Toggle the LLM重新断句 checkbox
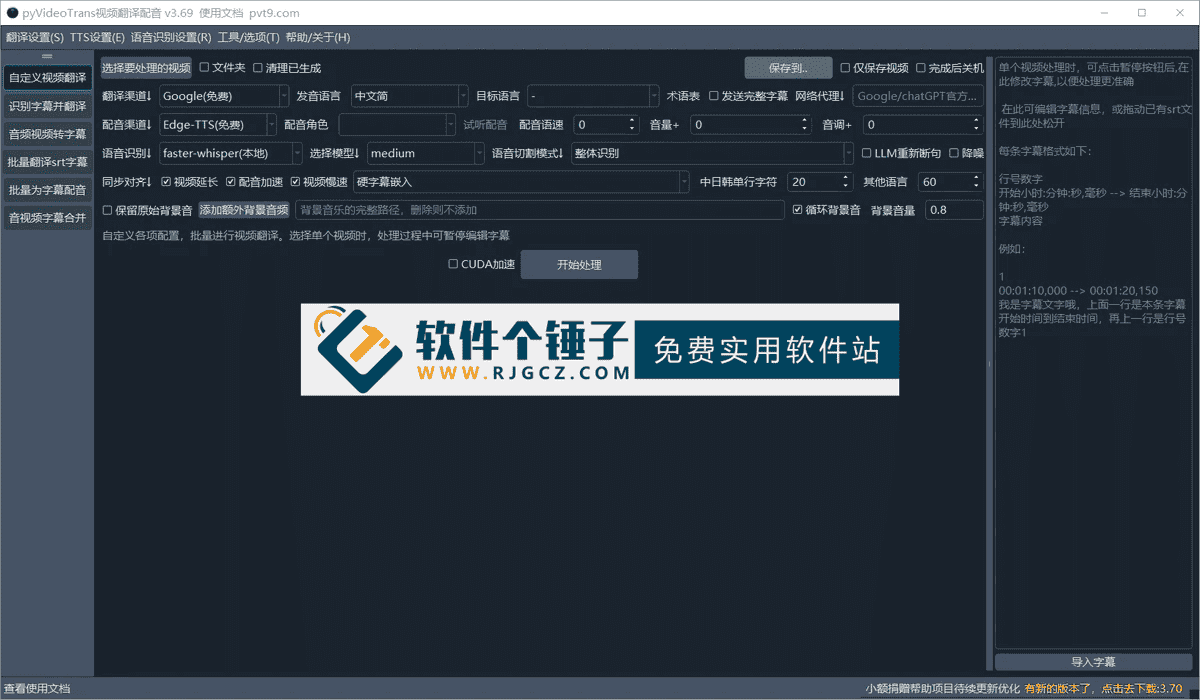The width and height of the screenshot is (1200, 700). point(866,153)
